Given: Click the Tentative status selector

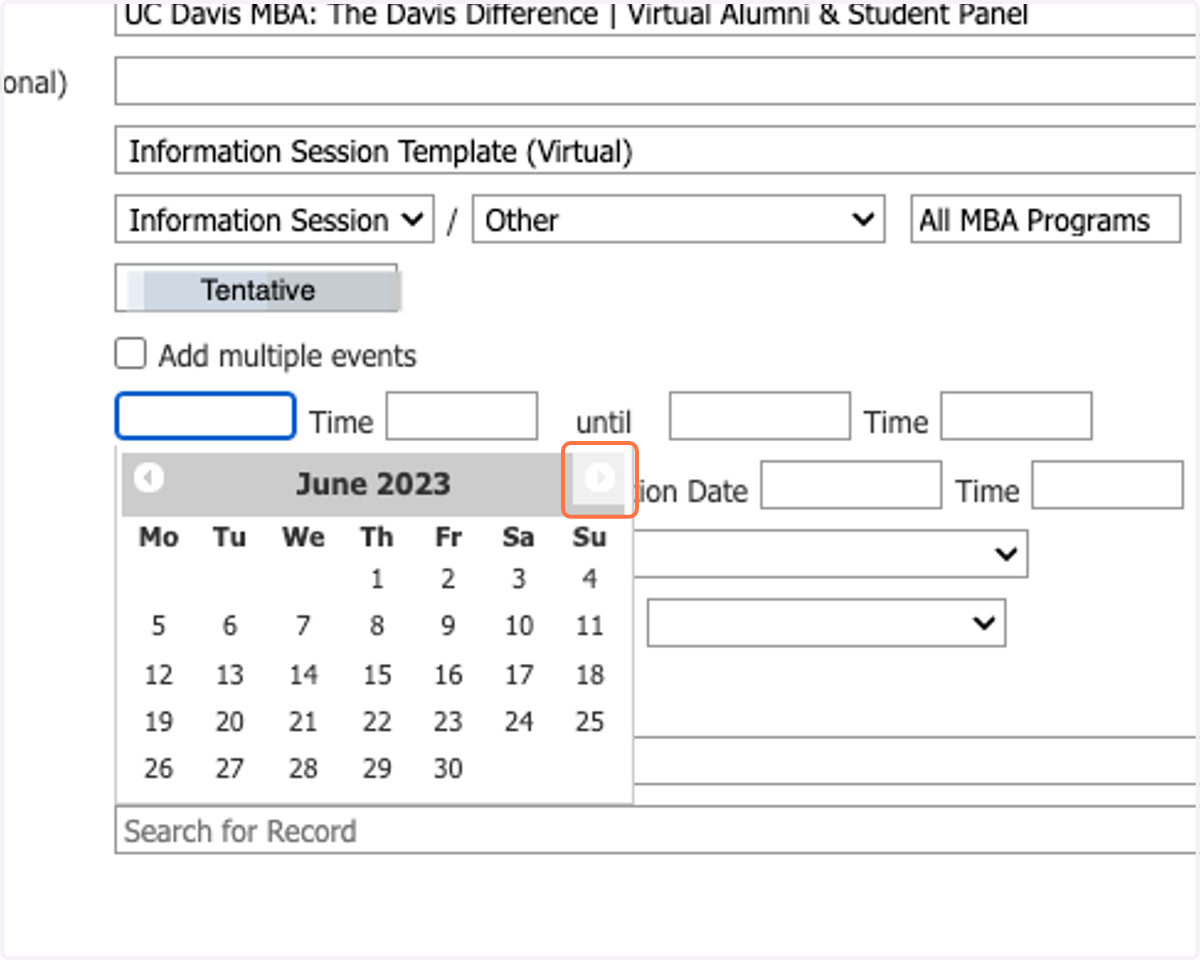Looking at the screenshot, I should pos(257,290).
